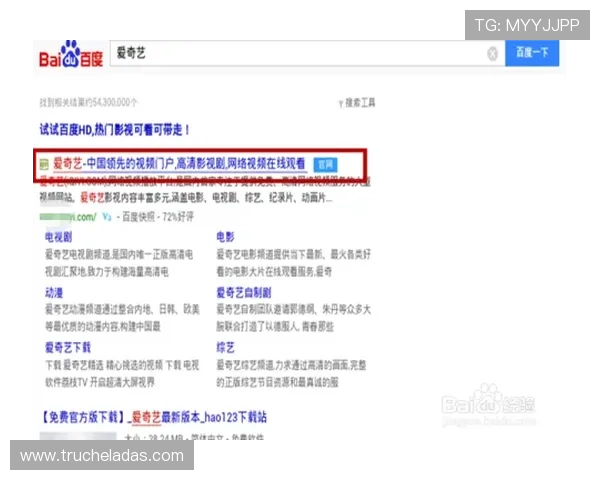Open the 百度快照 cached page link
The image size is (600, 480).
138,217
